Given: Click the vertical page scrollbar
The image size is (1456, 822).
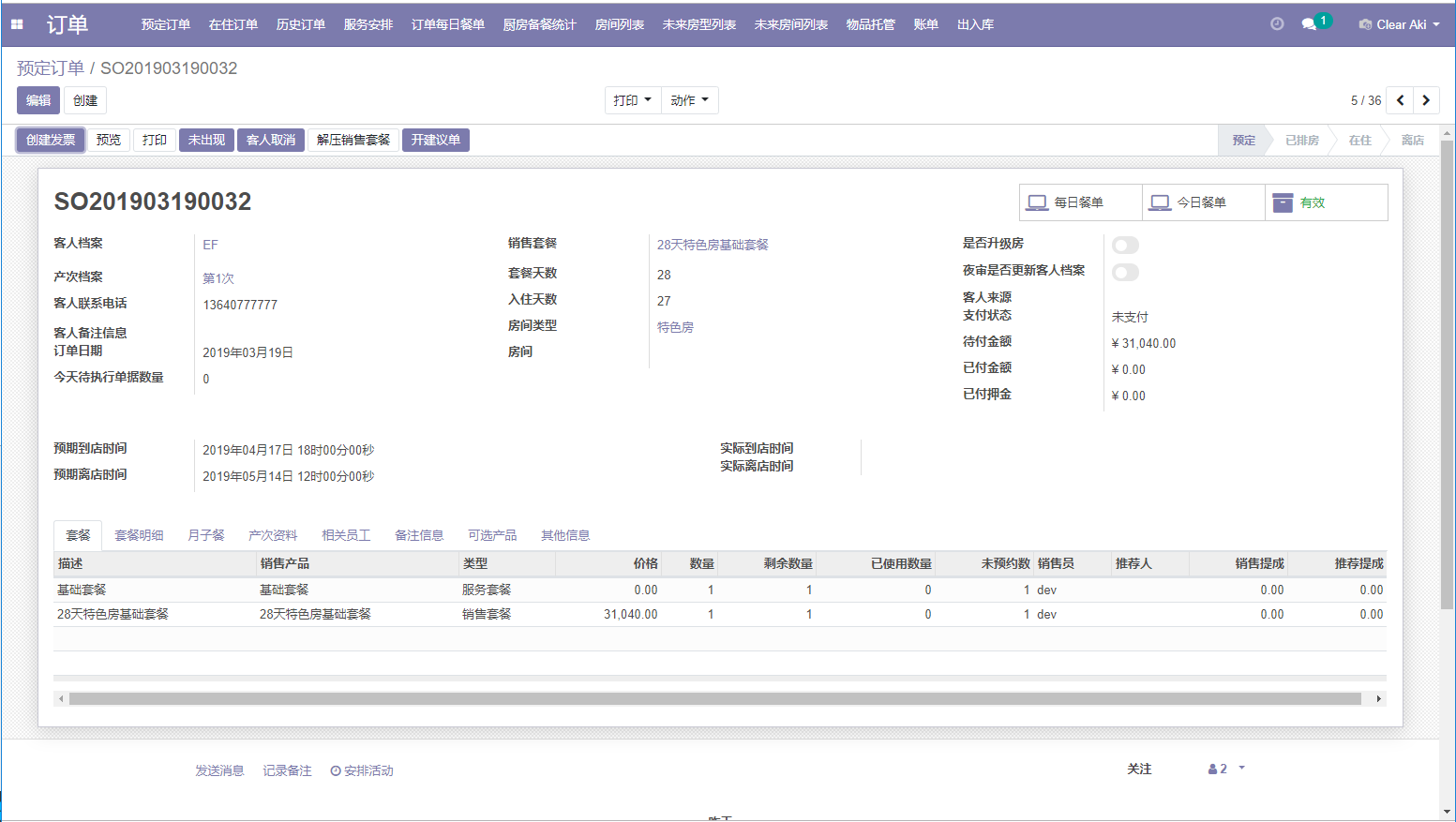Looking at the screenshot, I should 1447,375.
